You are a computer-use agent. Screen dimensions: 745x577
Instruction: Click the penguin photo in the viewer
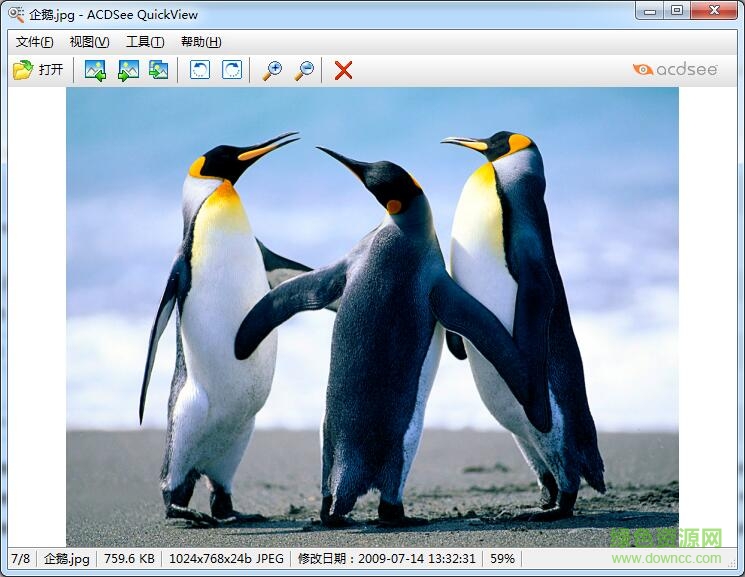pyautogui.click(x=372, y=316)
